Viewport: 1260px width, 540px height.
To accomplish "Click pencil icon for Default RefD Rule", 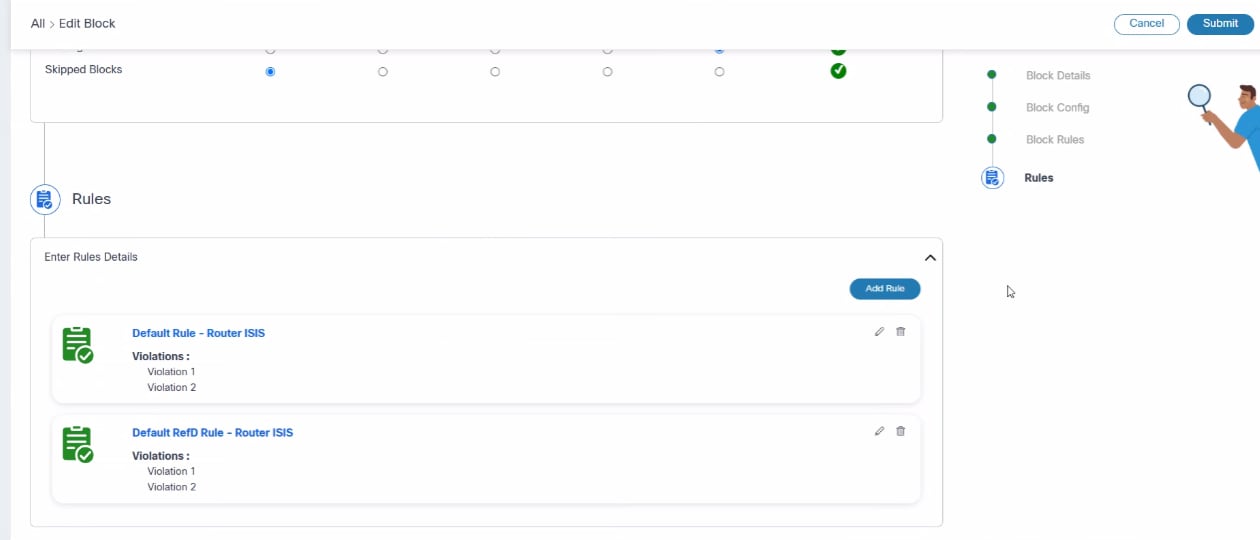I will [879, 431].
